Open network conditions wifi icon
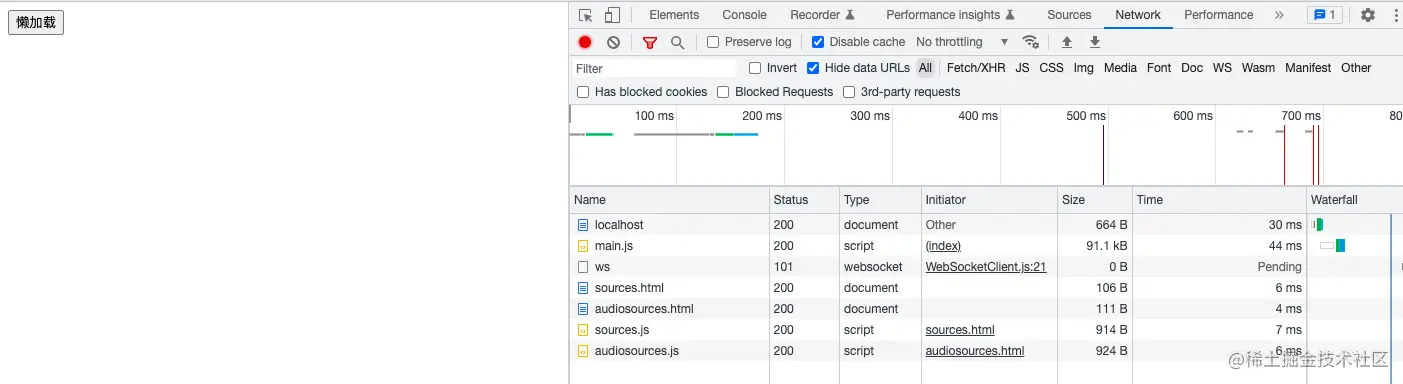1403x384 pixels. coord(1030,42)
